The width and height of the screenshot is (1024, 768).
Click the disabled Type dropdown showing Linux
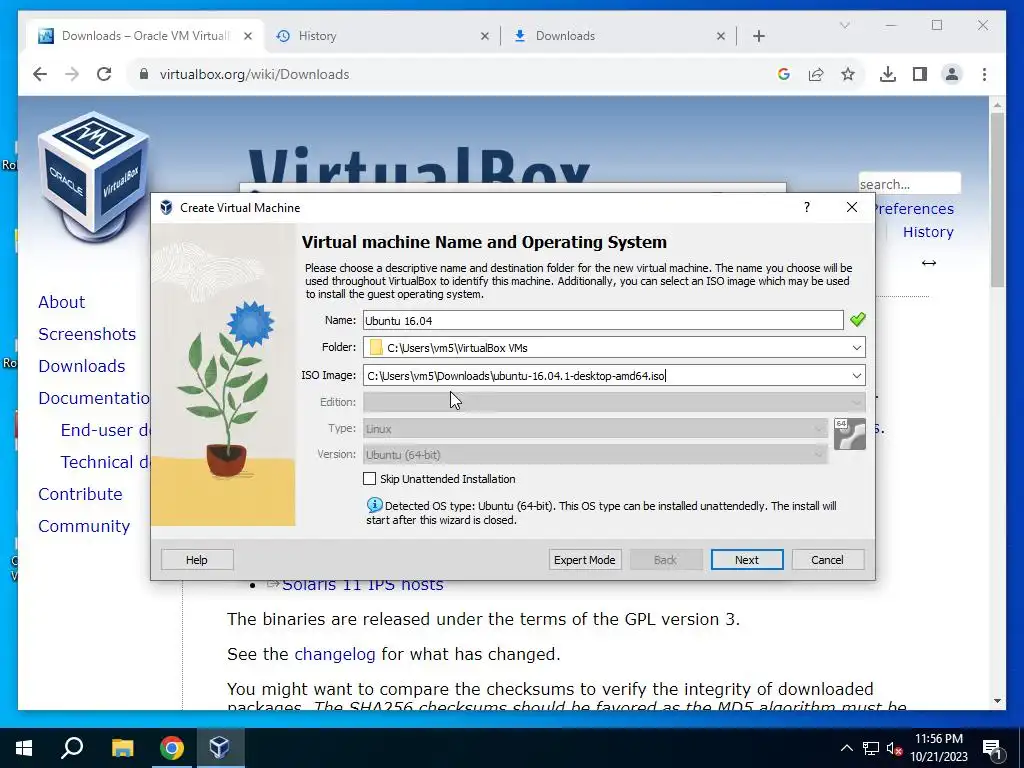tap(596, 428)
